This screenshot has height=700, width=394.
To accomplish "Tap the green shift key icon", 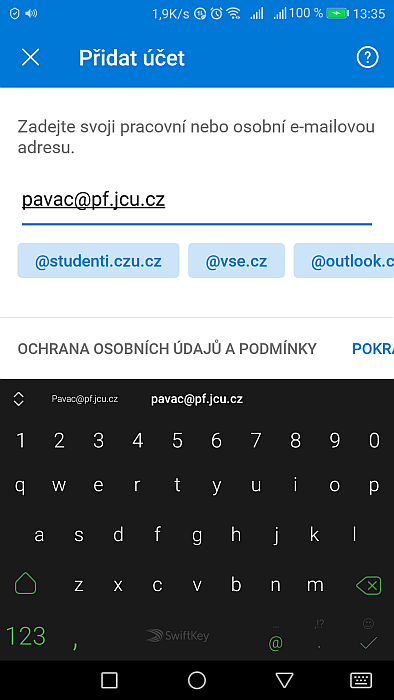I will 25,584.
